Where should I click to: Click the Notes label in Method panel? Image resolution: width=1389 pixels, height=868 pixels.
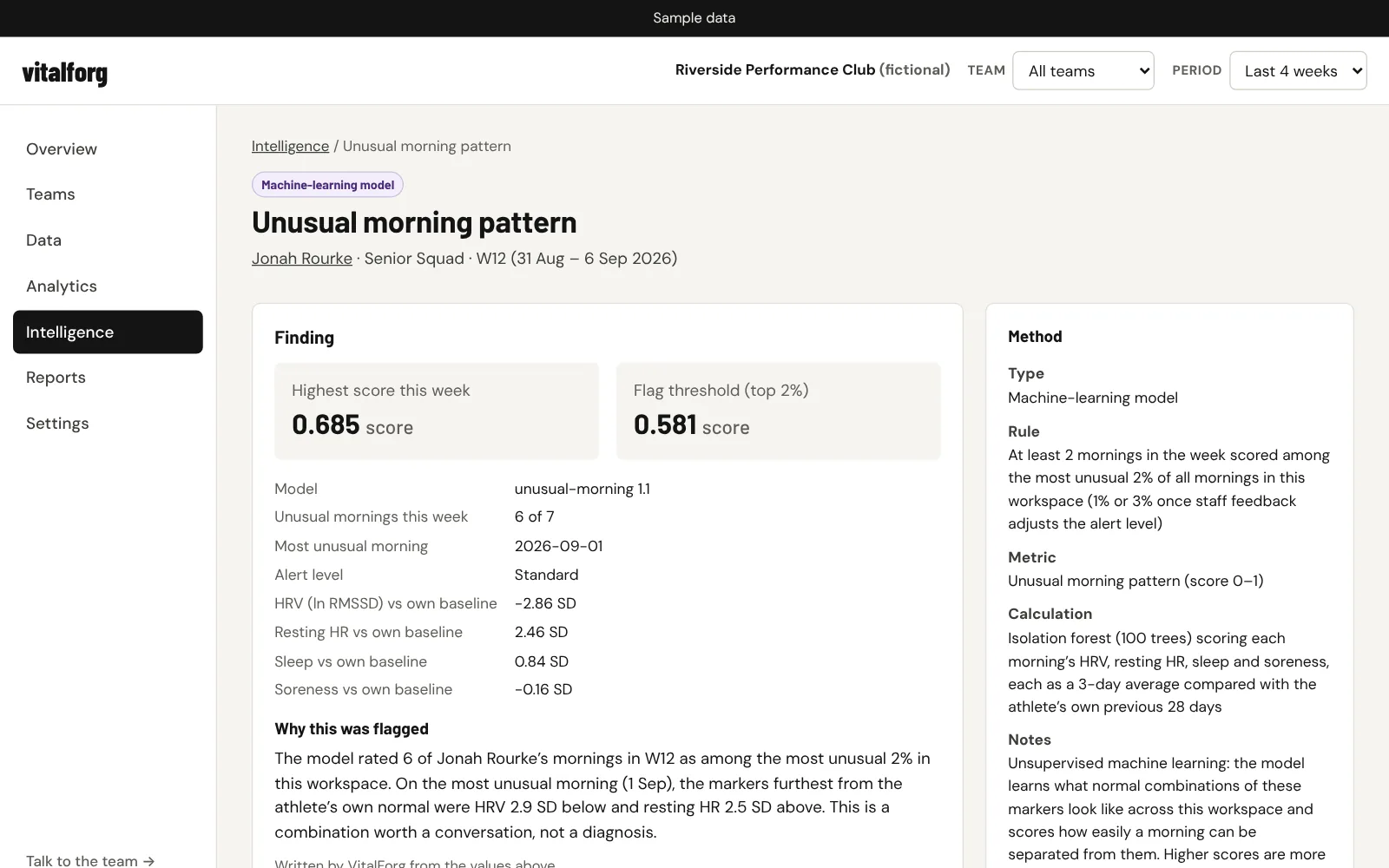pos(1030,740)
